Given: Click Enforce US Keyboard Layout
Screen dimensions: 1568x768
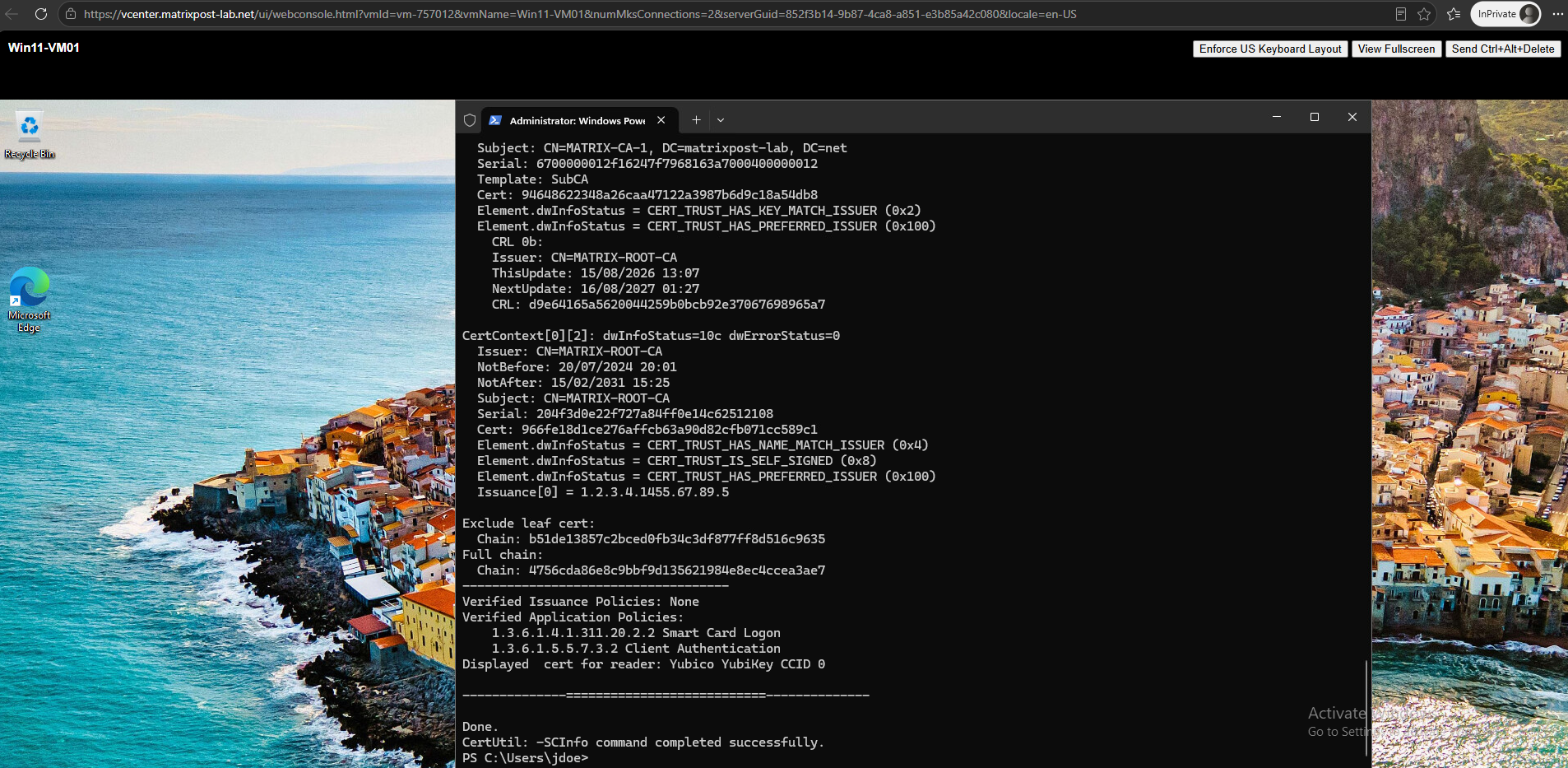Looking at the screenshot, I should pos(1270,49).
